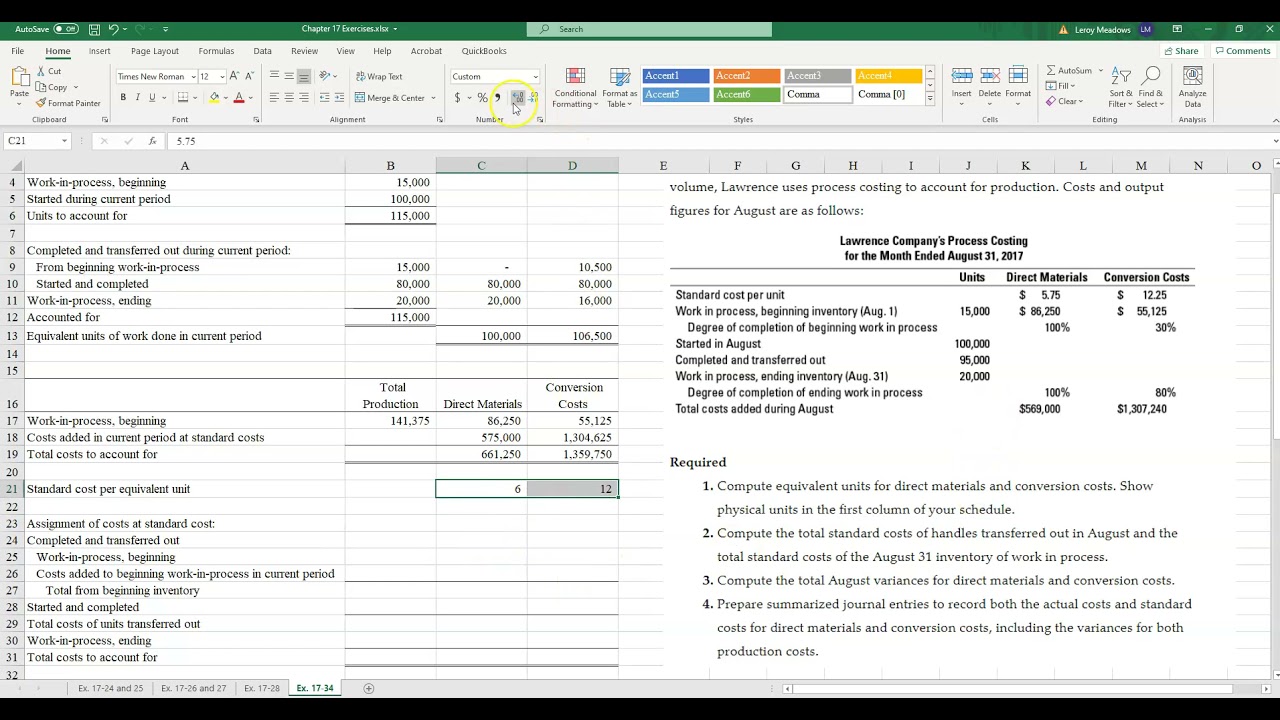Apply the Accent2 orange cell style
The width and height of the screenshot is (1280, 720).
747,76
